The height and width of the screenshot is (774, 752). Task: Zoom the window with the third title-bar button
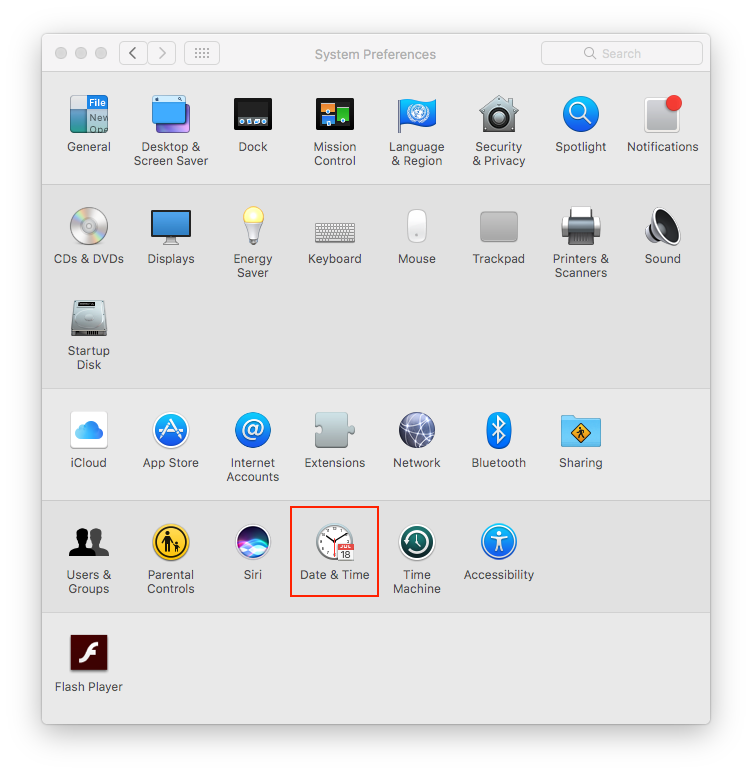(x=101, y=53)
